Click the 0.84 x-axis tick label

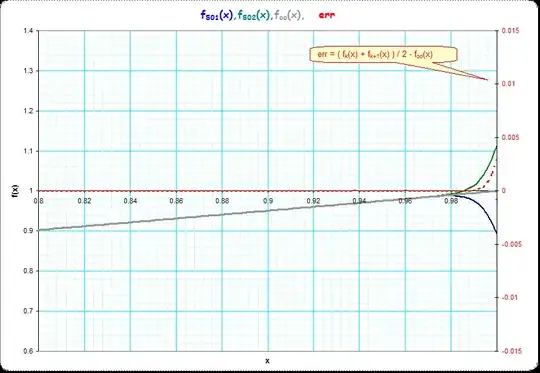click(x=131, y=201)
